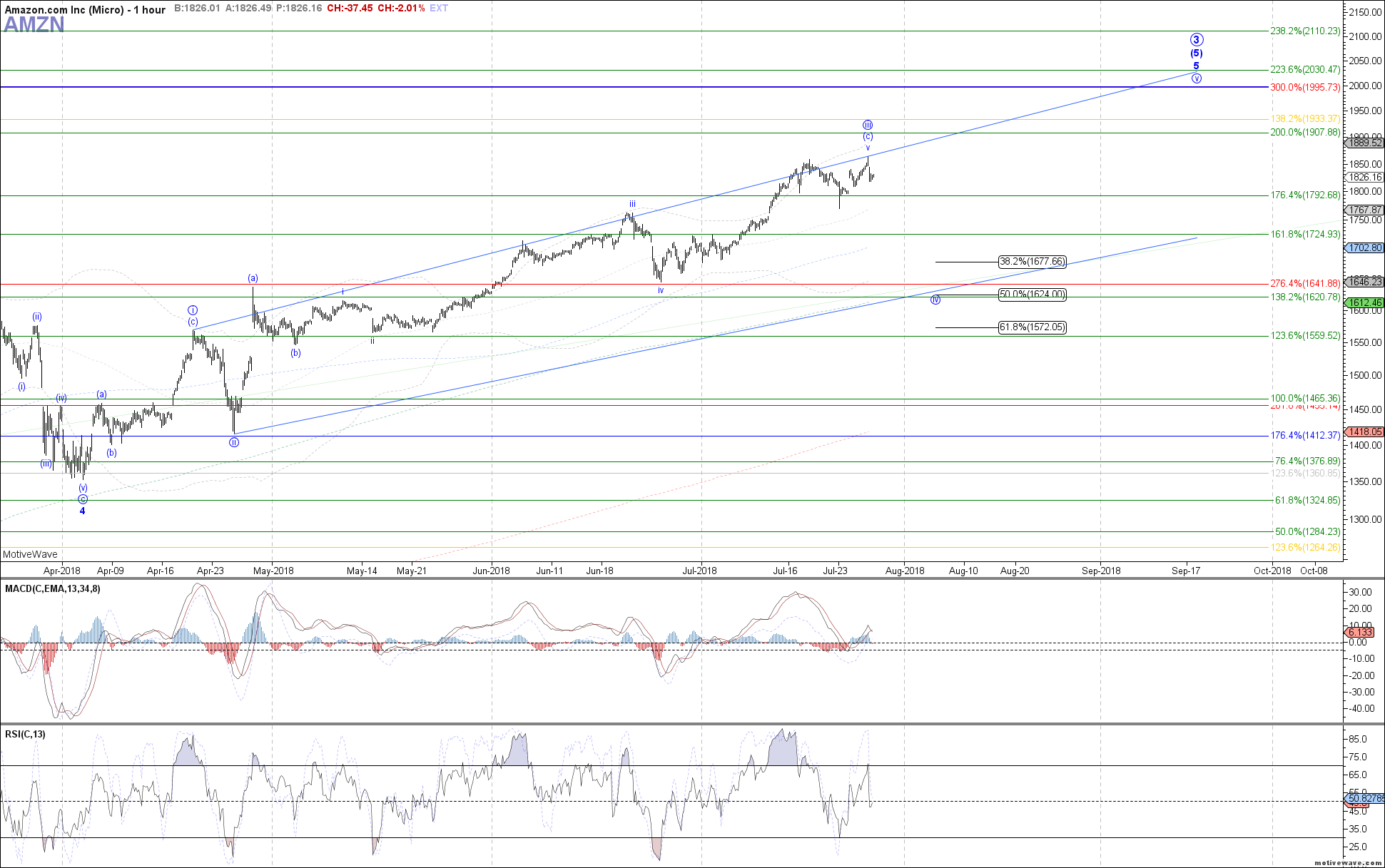The width and height of the screenshot is (1385, 868).
Task: Click the Jul-2018 date on time axis
Action: pyautogui.click(x=700, y=571)
